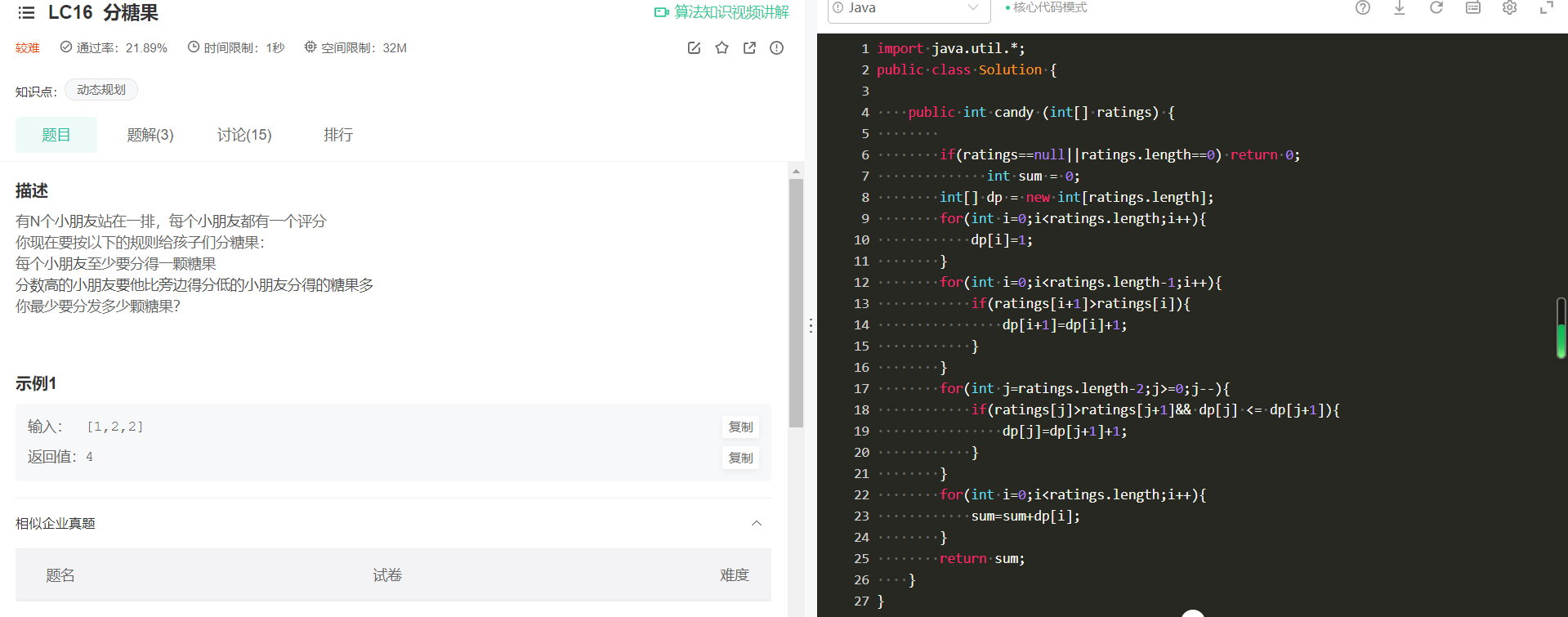Open editor settings gear icon
1568x617 pixels.
pos(1510,7)
